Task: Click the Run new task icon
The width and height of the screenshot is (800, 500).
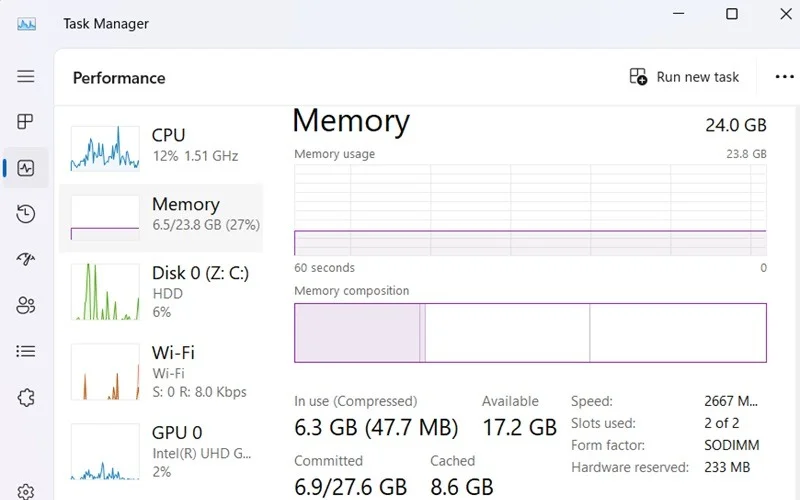Action: (x=638, y=77)
